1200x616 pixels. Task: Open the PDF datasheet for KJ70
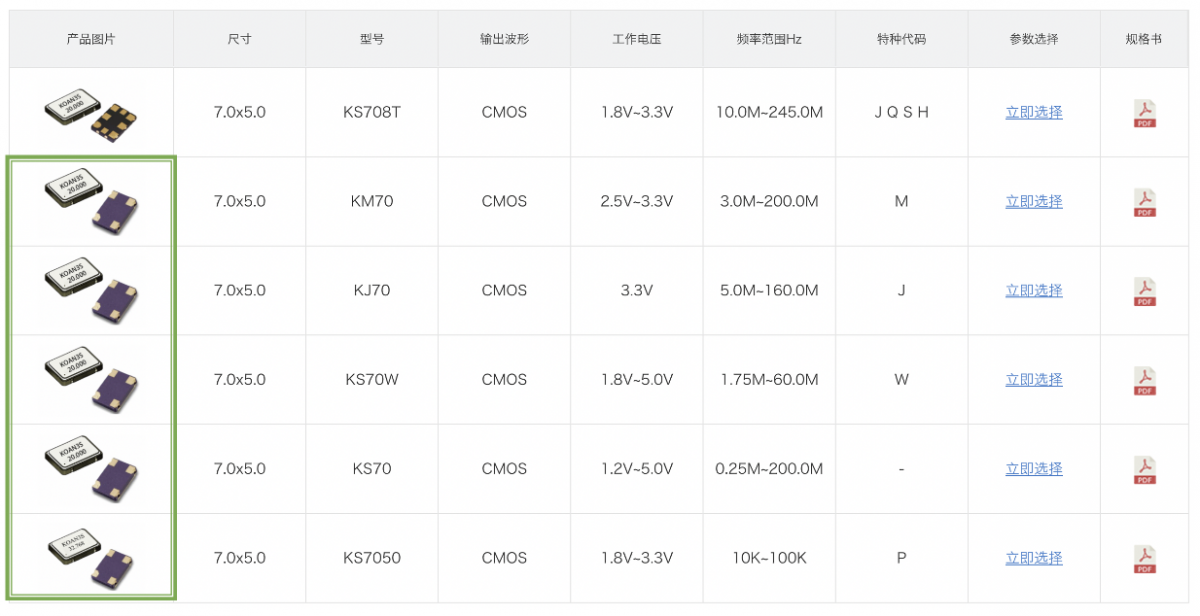[x=1144, y=291]
